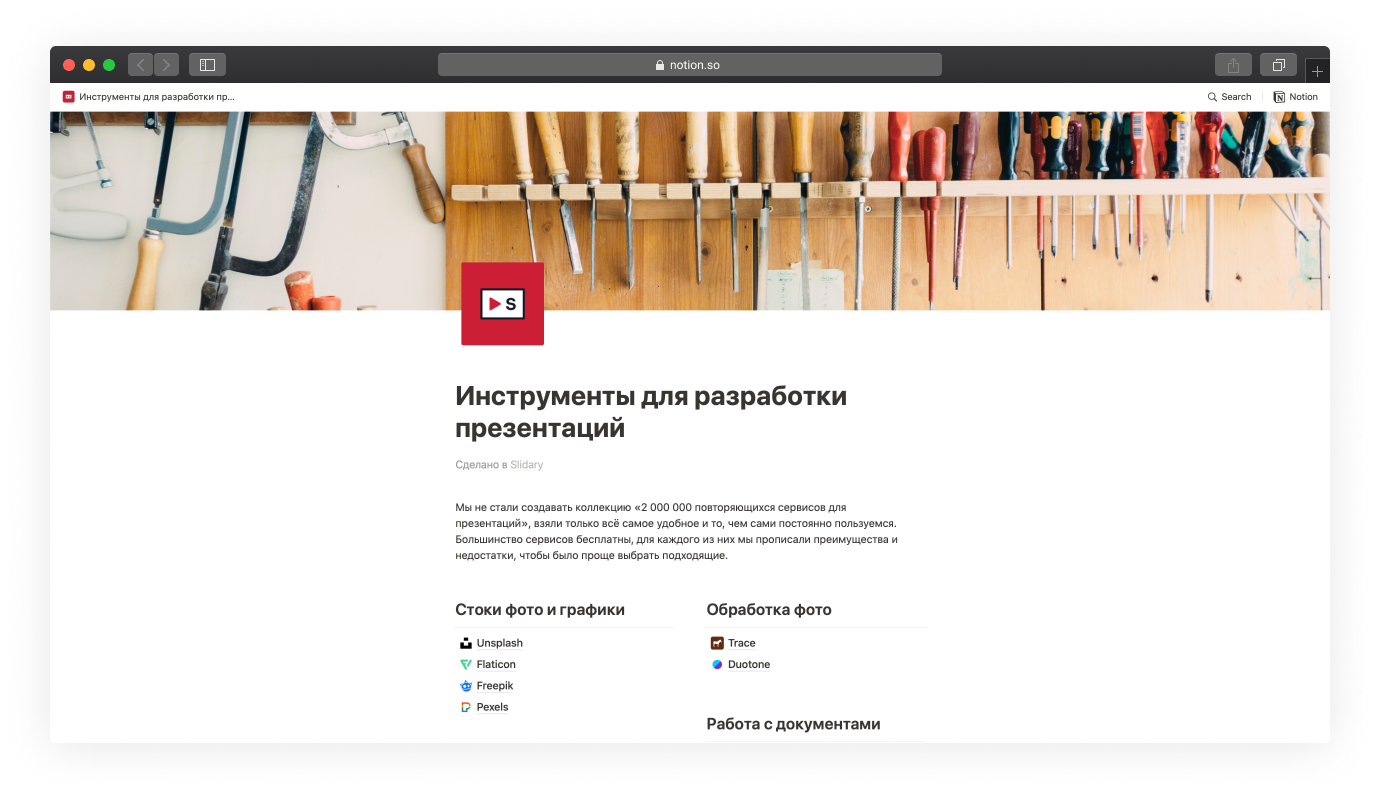Click the page breadcrumb title

[x=157, y=97]
